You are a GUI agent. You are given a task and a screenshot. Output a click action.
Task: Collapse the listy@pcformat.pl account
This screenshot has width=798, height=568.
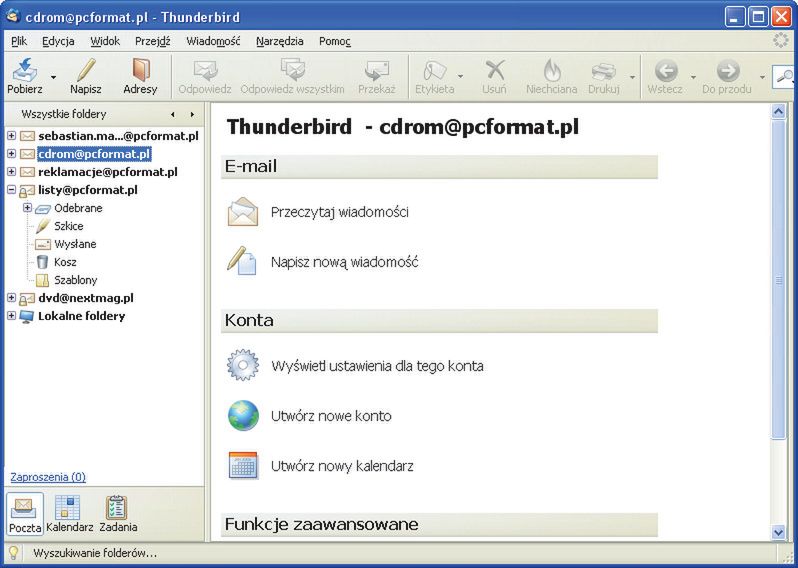11,190
